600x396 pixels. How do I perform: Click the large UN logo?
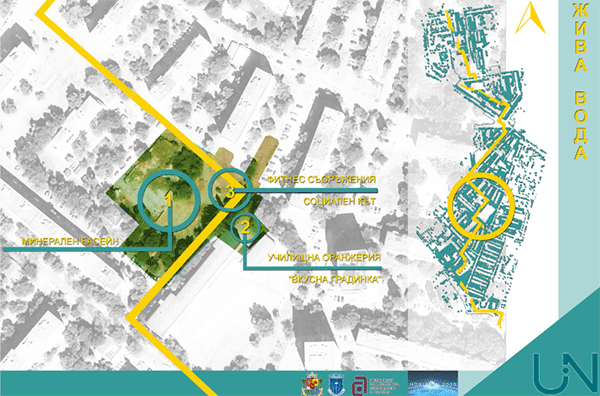pyautogui.click(x=565, y=372)
